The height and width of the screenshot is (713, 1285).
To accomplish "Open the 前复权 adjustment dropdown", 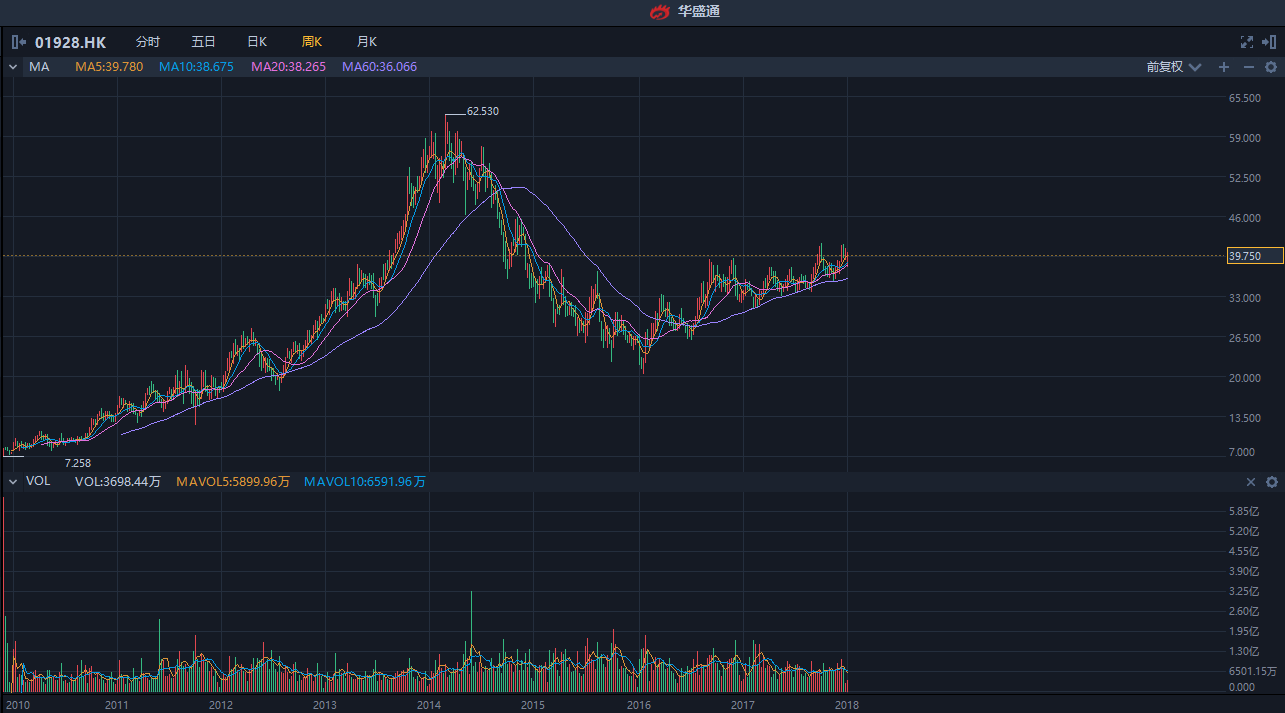I will [1173, 67].
